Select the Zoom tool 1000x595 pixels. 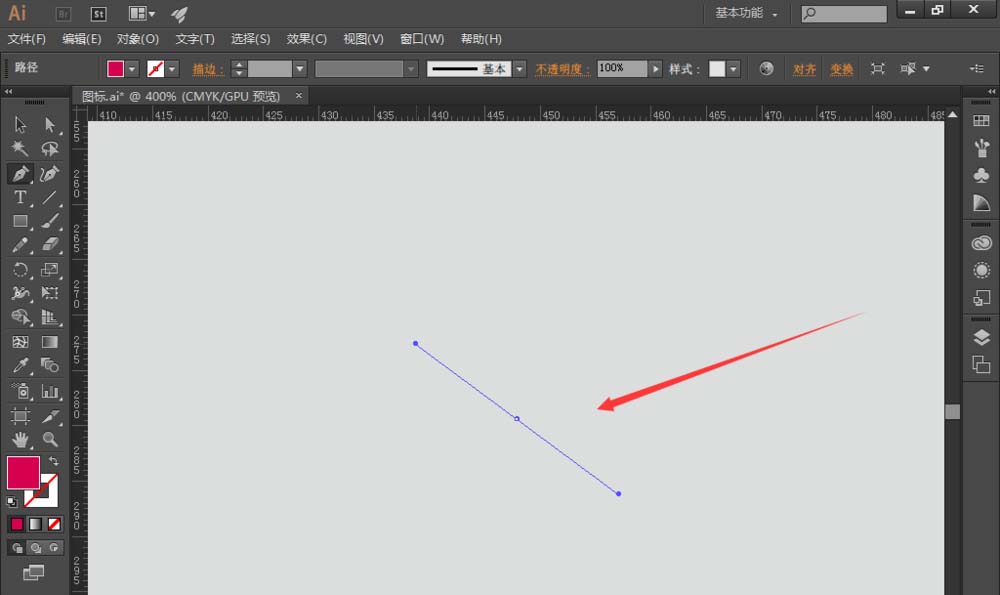pyautogui.click(x=50, y=439)
